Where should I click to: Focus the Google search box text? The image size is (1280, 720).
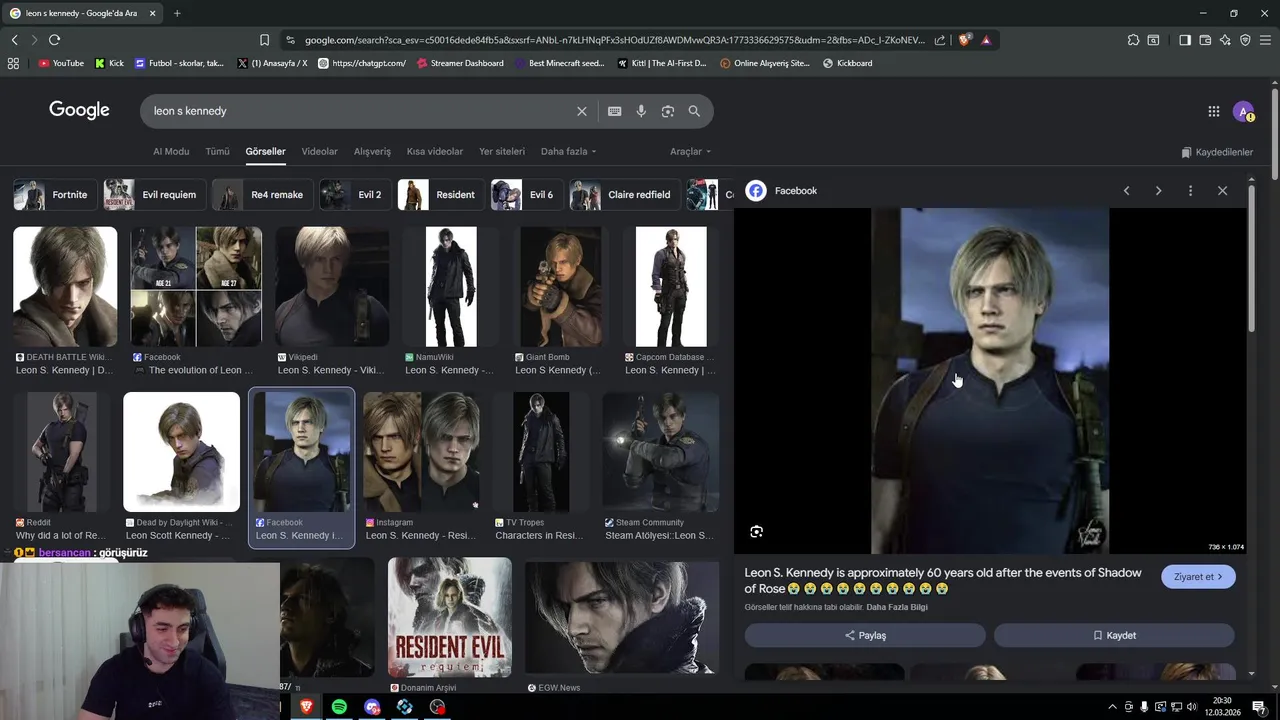tap(360, 111)
